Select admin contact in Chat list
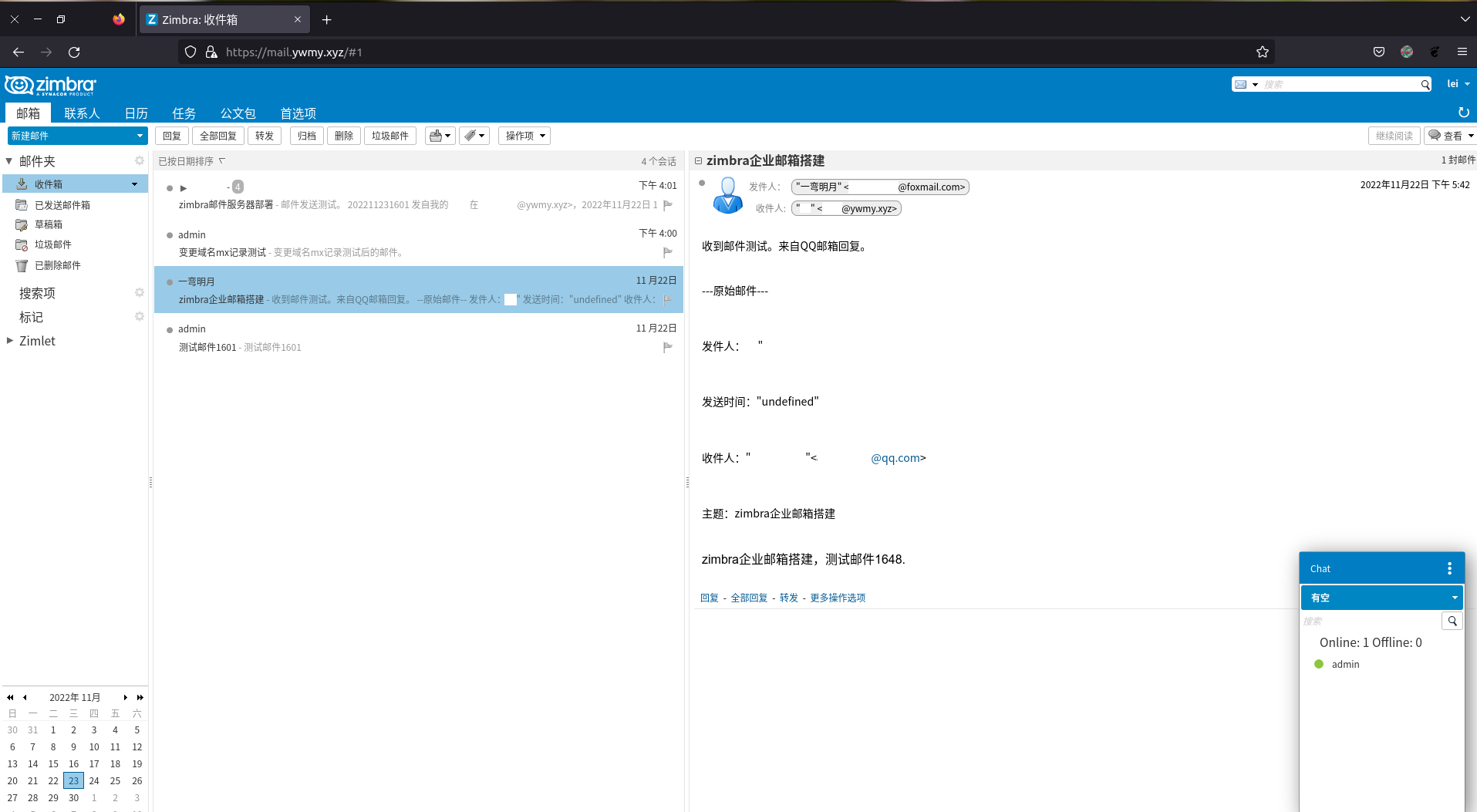This screenshot has height=812, width=1477. pos(1345,664)
